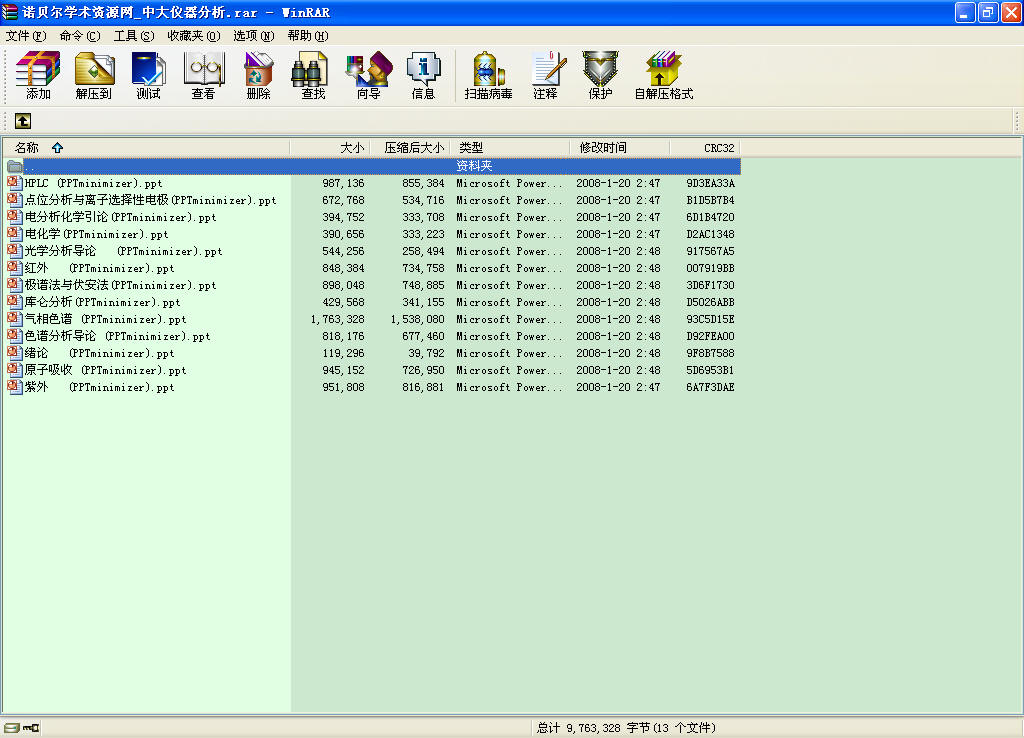
Task: Sort by Packed size (压缩后大小) header
Action: click(x=410, y=148)
